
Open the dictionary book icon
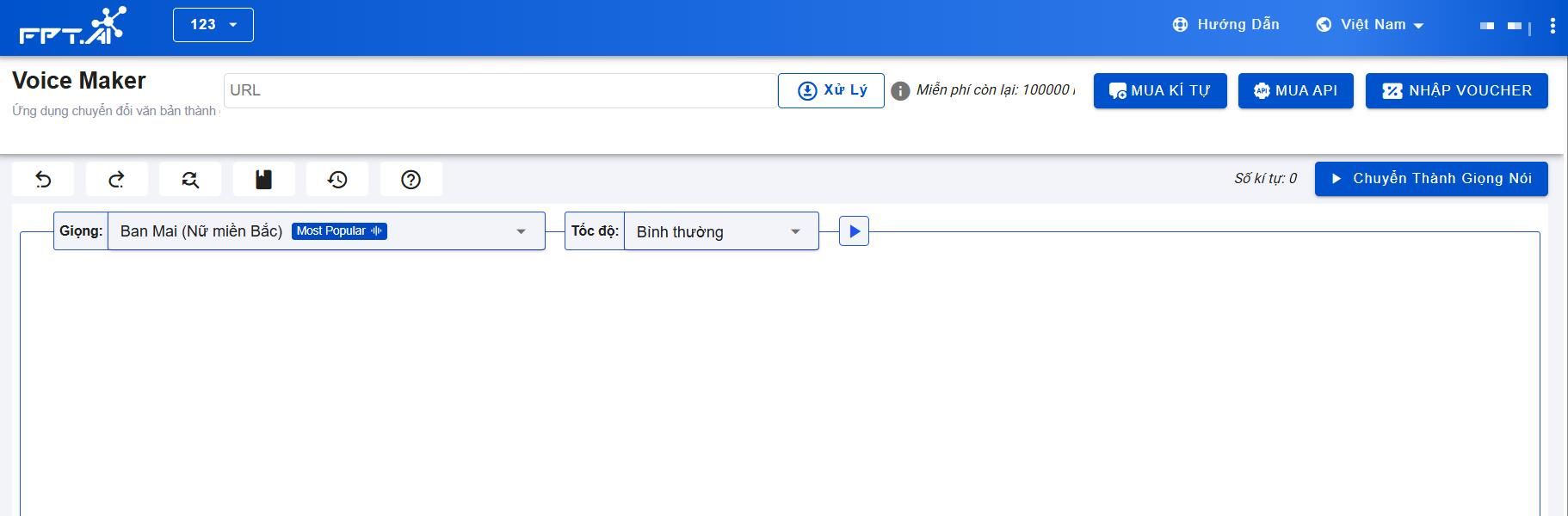pos(263,179)
